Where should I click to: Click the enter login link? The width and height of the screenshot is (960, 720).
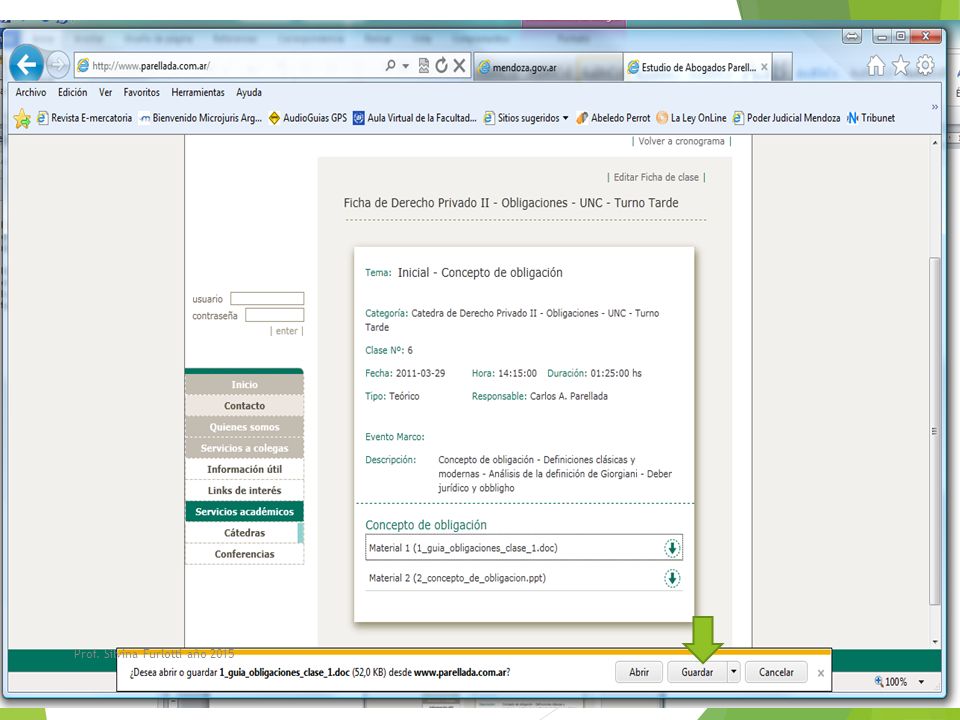(287, 331)
